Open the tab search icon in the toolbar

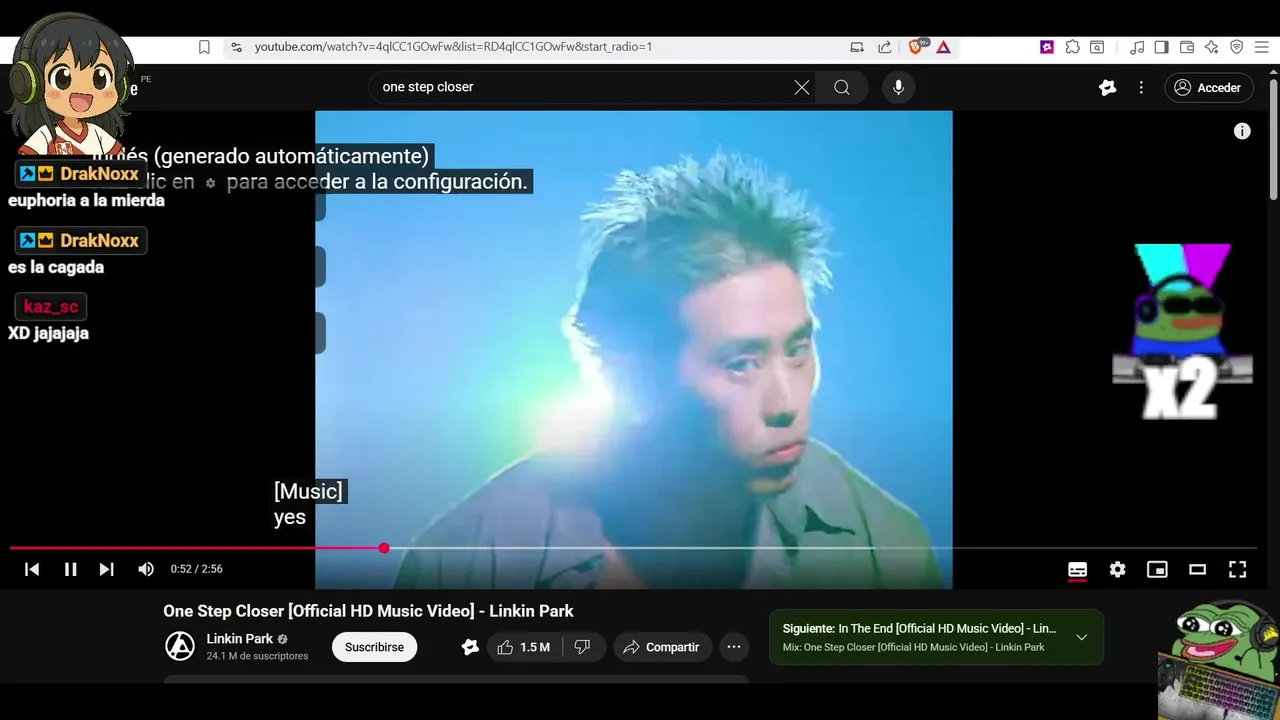1097,47
